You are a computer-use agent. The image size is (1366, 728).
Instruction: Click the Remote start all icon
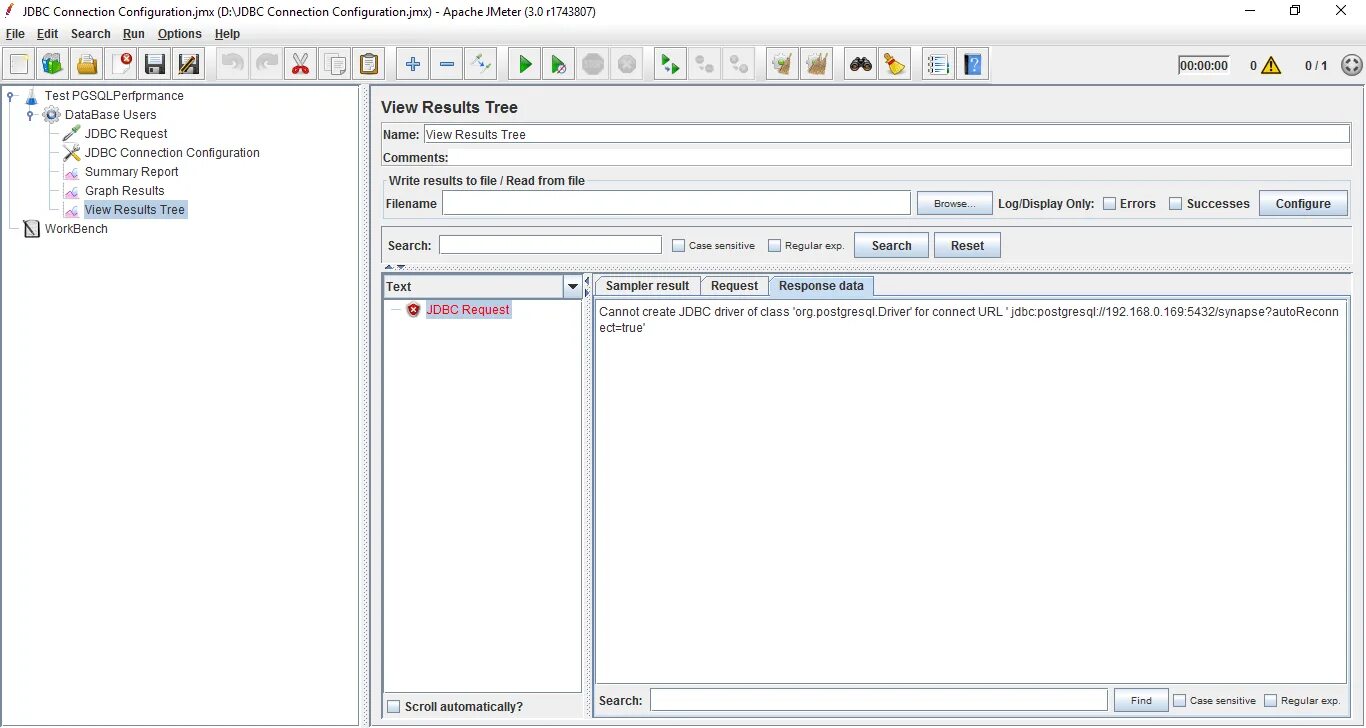671,65
